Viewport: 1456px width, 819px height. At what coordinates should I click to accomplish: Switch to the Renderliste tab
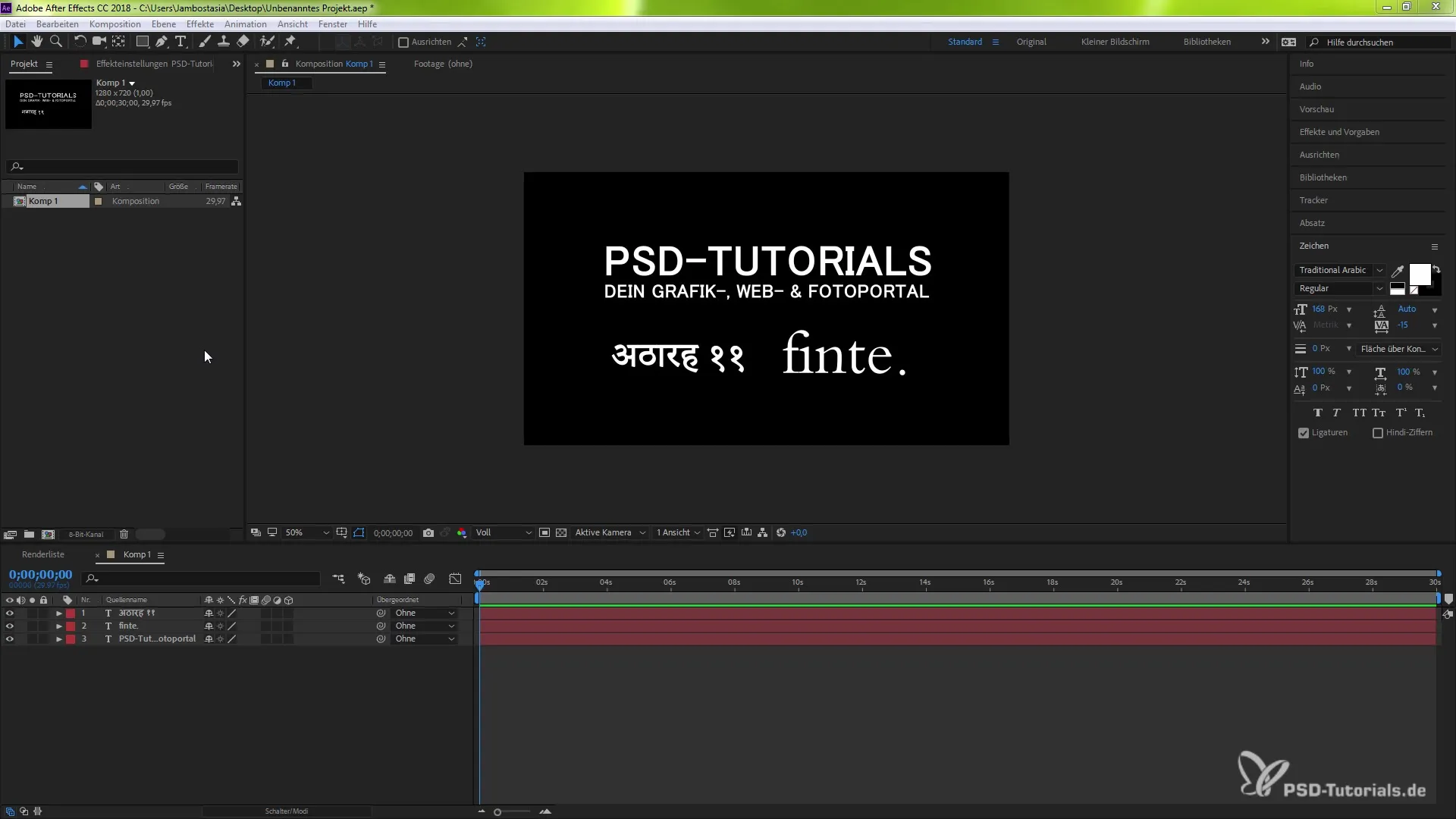point(43,555)
